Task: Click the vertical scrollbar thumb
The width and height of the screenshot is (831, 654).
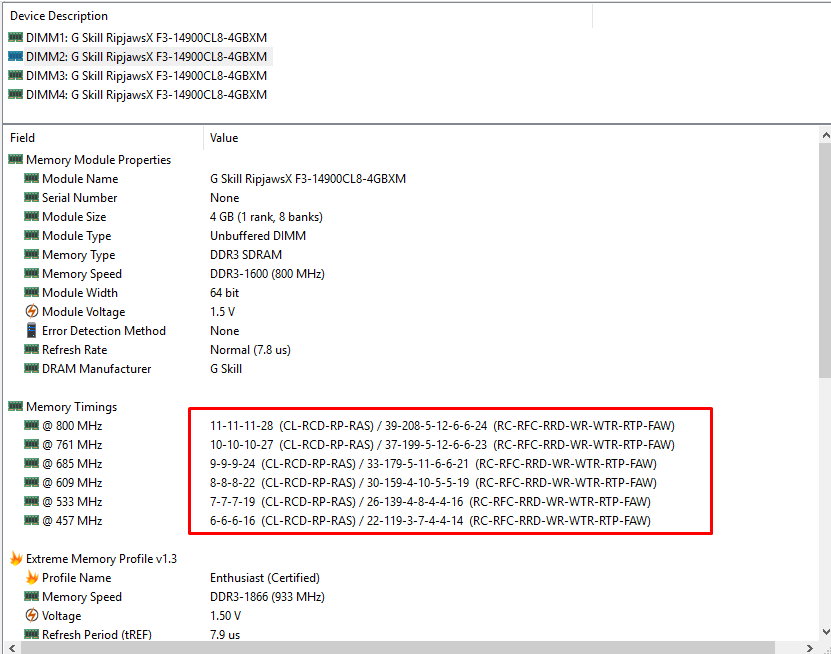Action: pos(825,260)
